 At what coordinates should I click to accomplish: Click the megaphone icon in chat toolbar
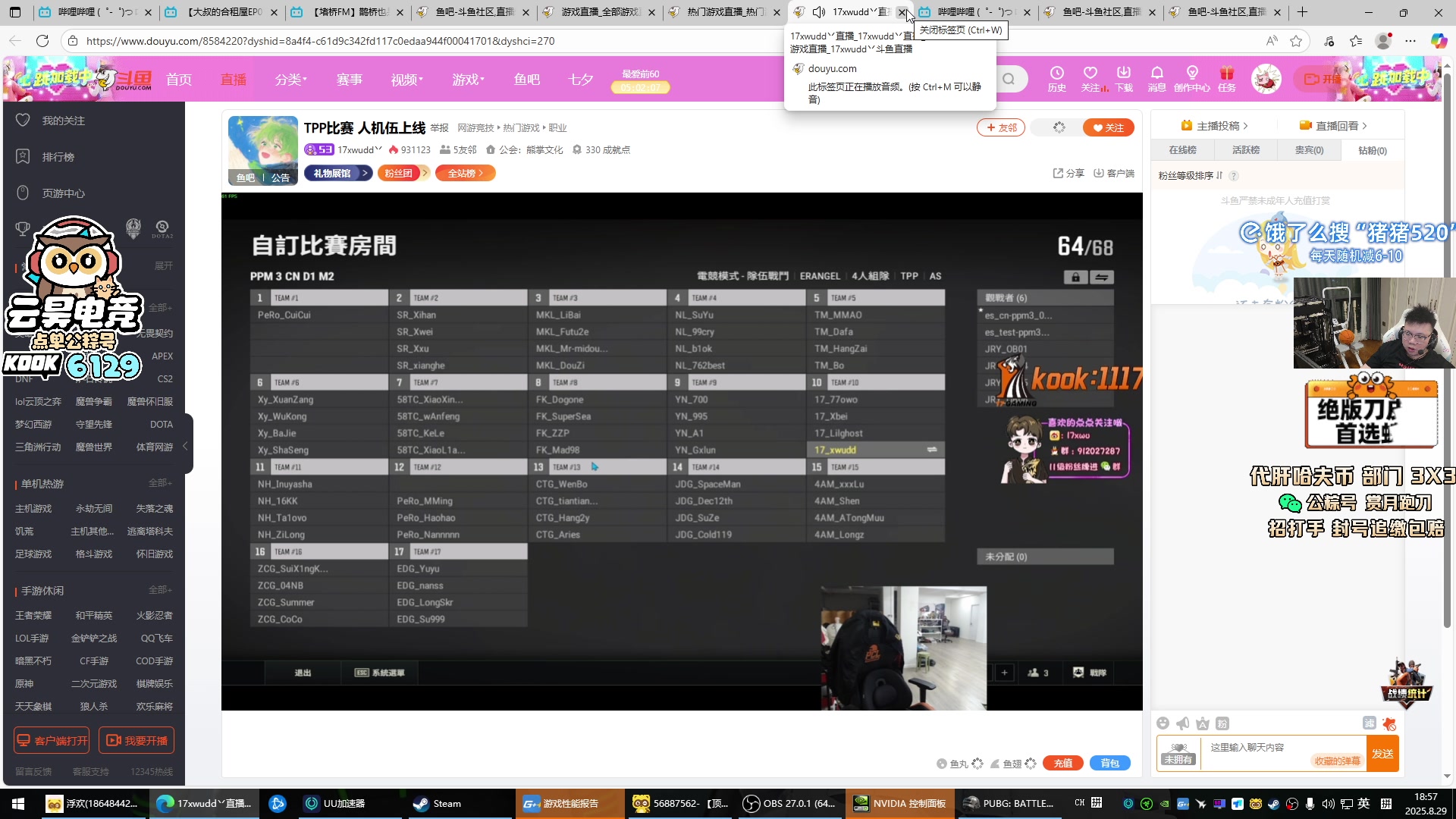[x=1182, y=723]
